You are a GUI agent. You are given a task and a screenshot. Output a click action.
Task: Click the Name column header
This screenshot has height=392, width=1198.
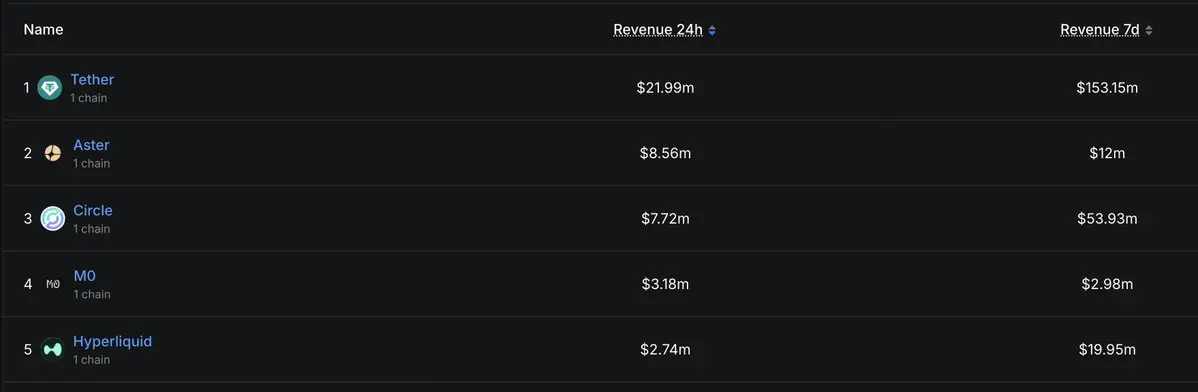coord(44,30)
